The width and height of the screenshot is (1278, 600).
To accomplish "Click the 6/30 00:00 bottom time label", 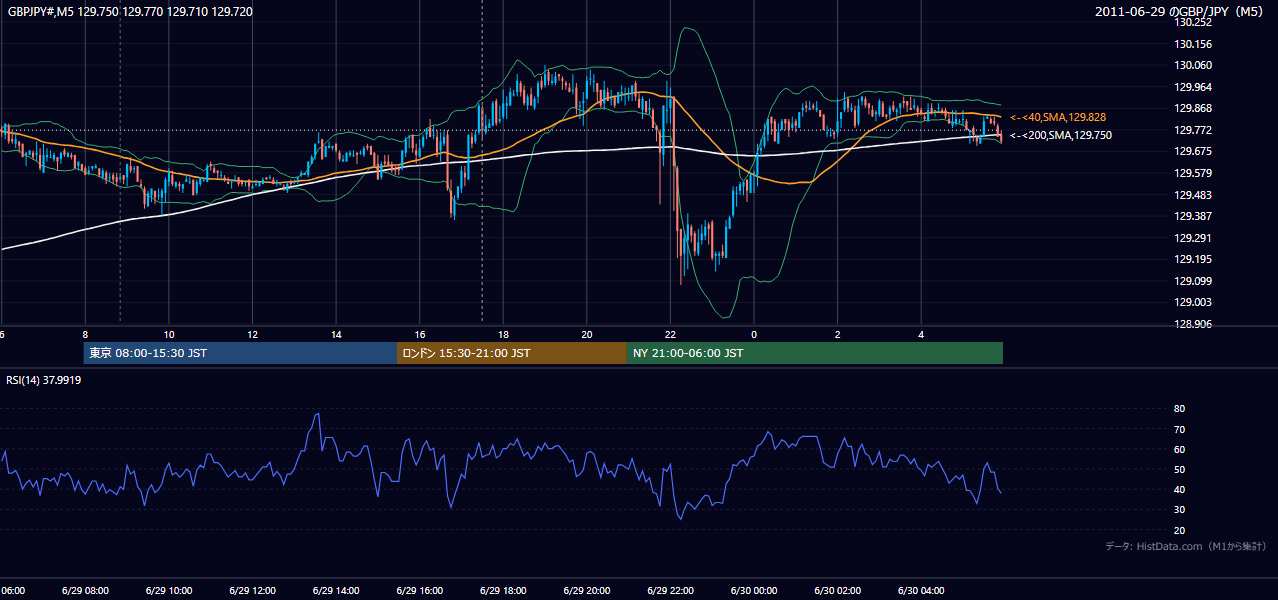I will [754, 591].
